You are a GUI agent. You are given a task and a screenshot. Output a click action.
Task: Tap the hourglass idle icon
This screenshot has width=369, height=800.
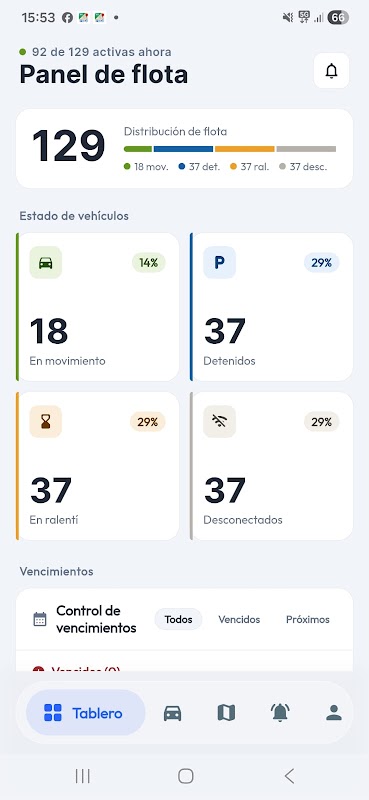[x=46, y=421]
